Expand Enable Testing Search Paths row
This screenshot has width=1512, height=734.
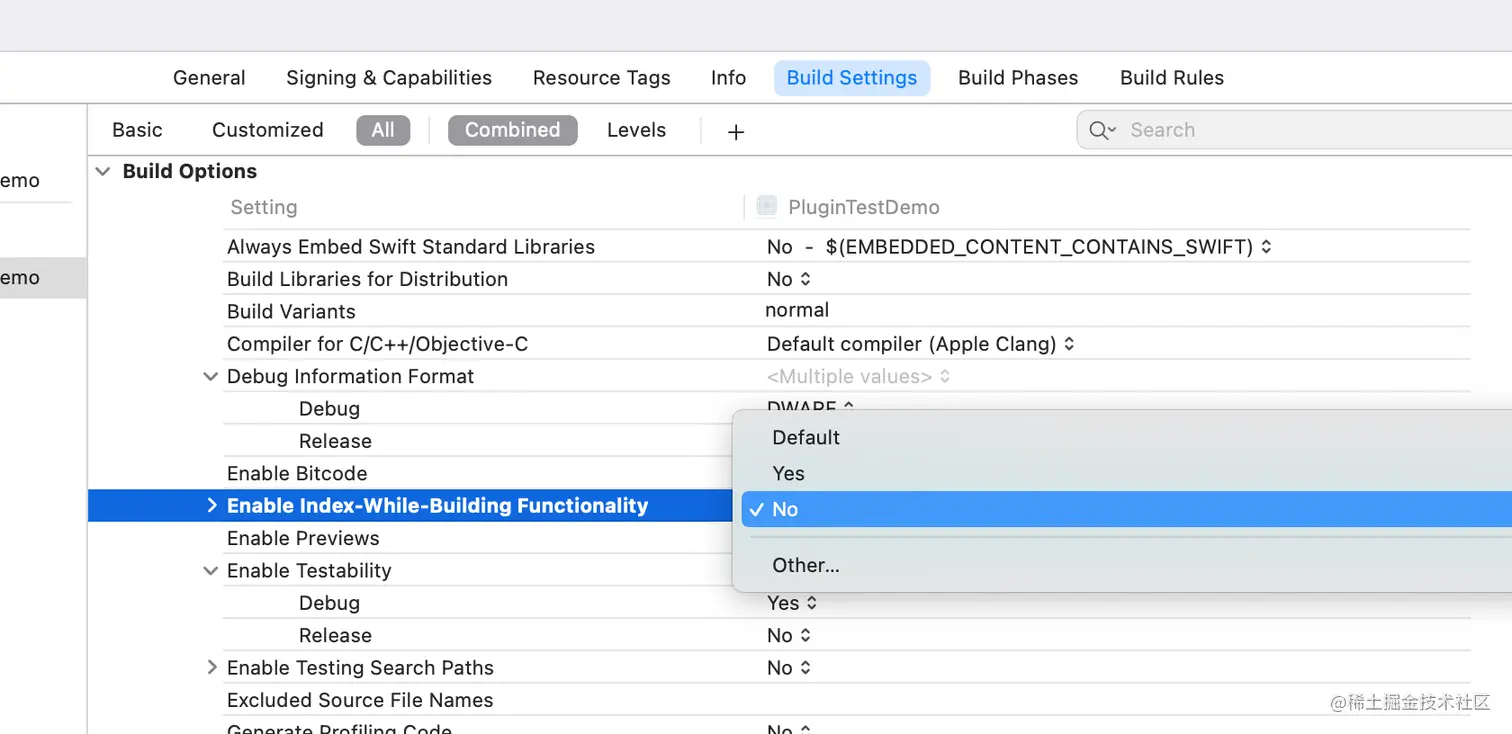pos(211,667)
